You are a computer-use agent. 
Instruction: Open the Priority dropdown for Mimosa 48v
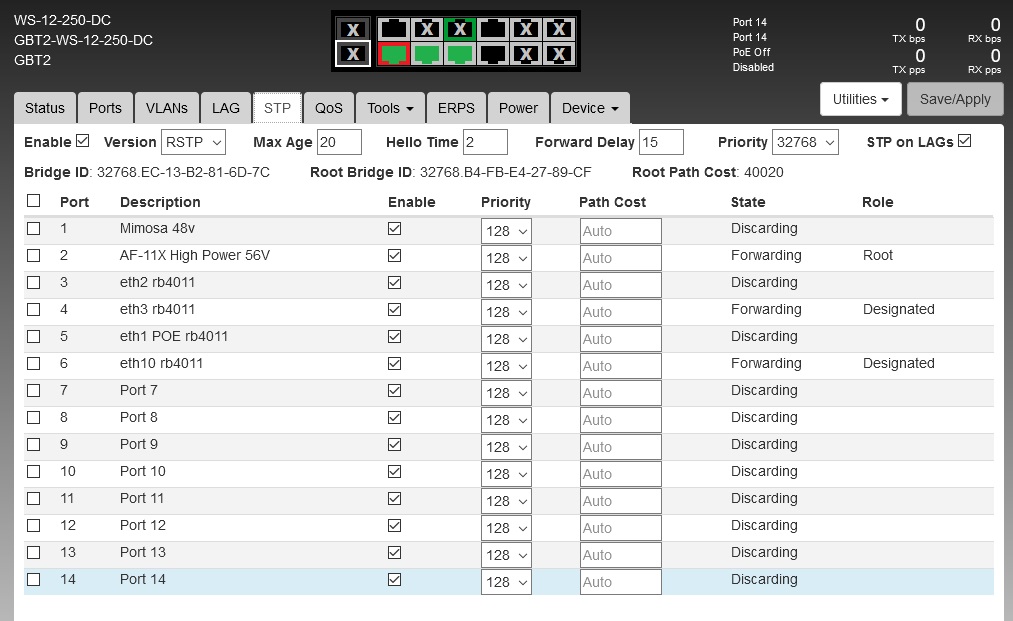click(506, 231)
